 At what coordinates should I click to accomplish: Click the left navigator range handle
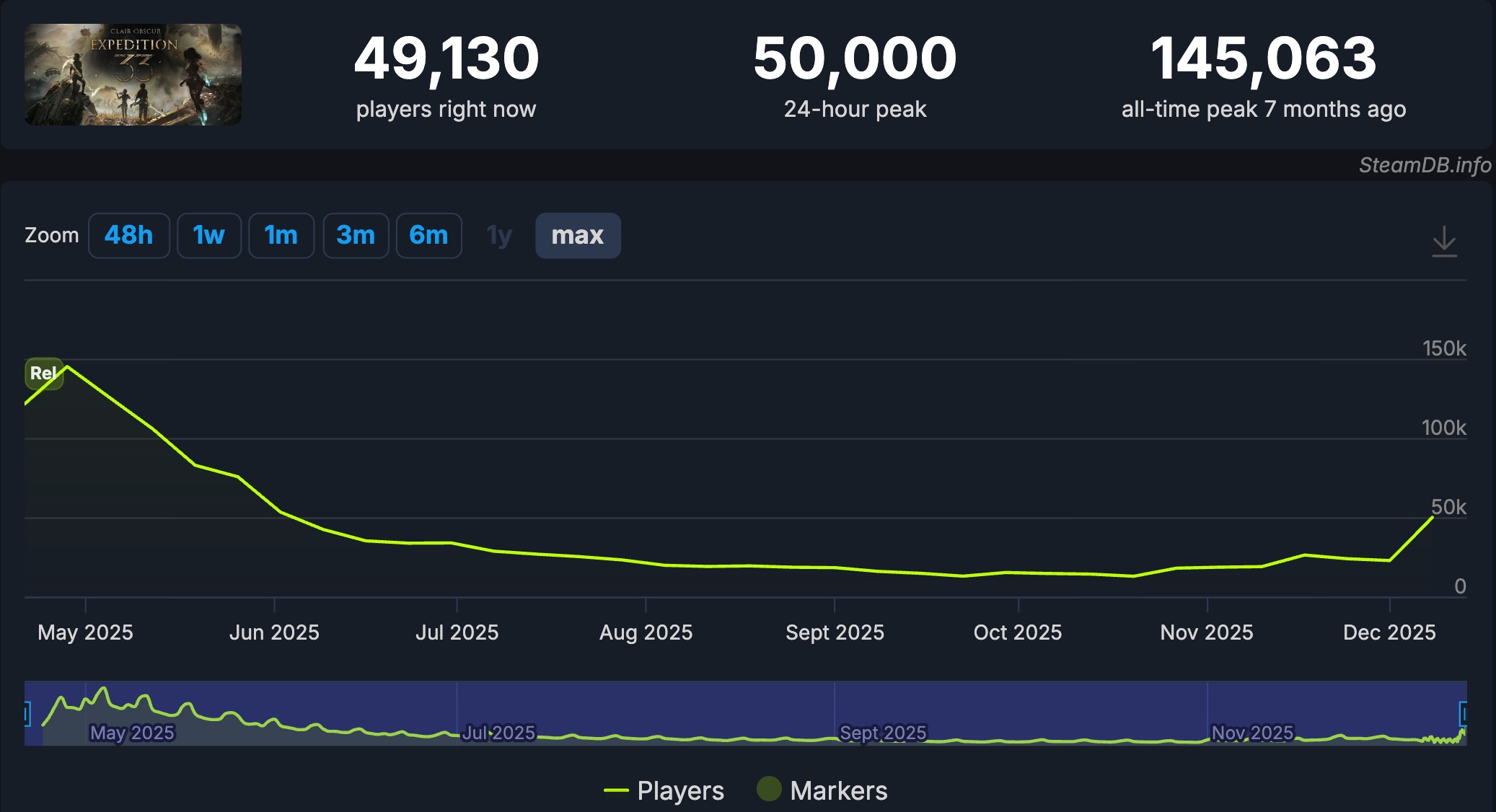27,714
